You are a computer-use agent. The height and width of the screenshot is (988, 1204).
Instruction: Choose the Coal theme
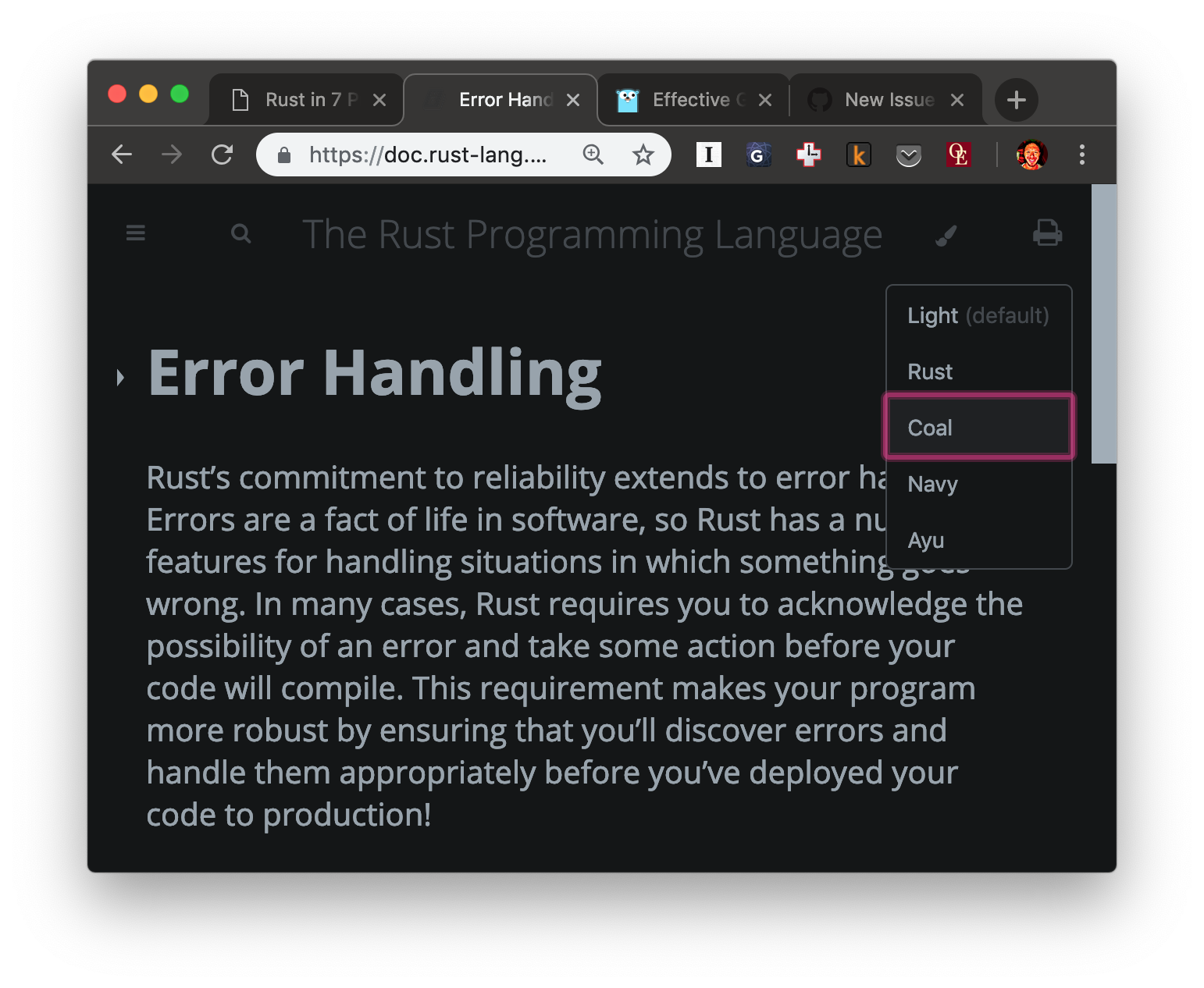978,428
